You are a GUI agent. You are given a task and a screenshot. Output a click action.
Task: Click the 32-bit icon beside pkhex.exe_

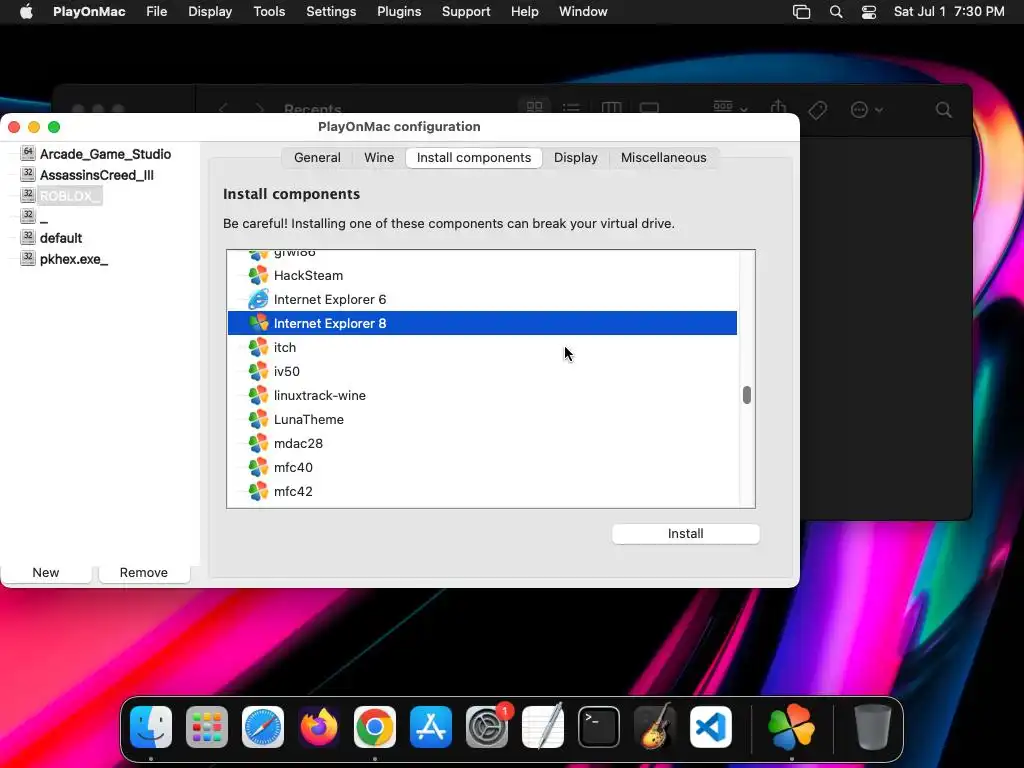point(27,258)
